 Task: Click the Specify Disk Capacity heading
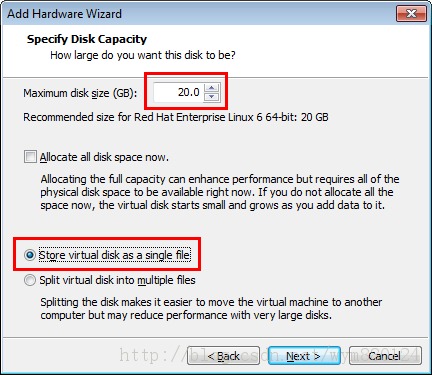87,39
